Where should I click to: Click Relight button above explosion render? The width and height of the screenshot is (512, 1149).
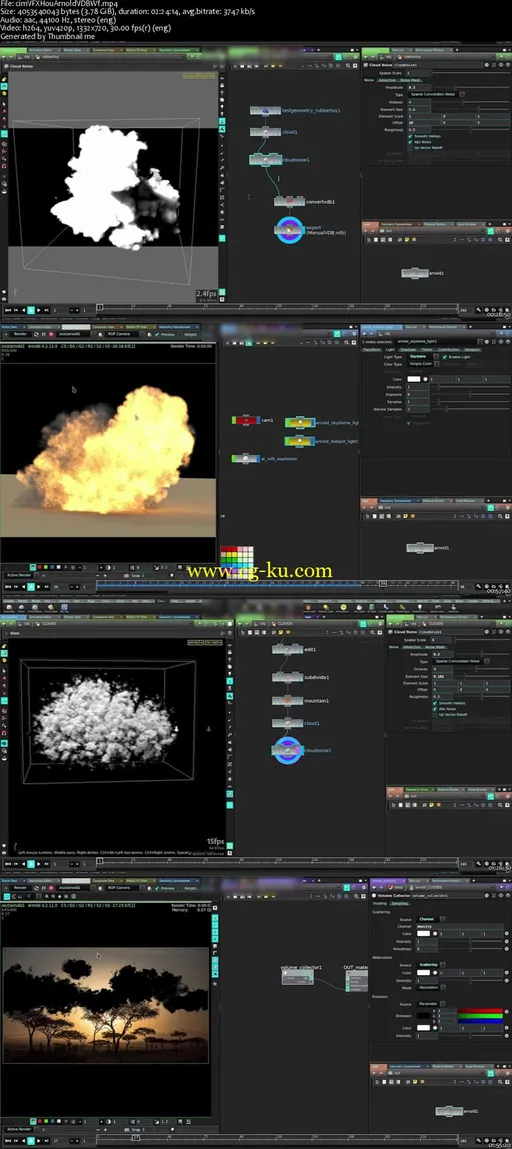pyautogui.click(x=190, y=334)
